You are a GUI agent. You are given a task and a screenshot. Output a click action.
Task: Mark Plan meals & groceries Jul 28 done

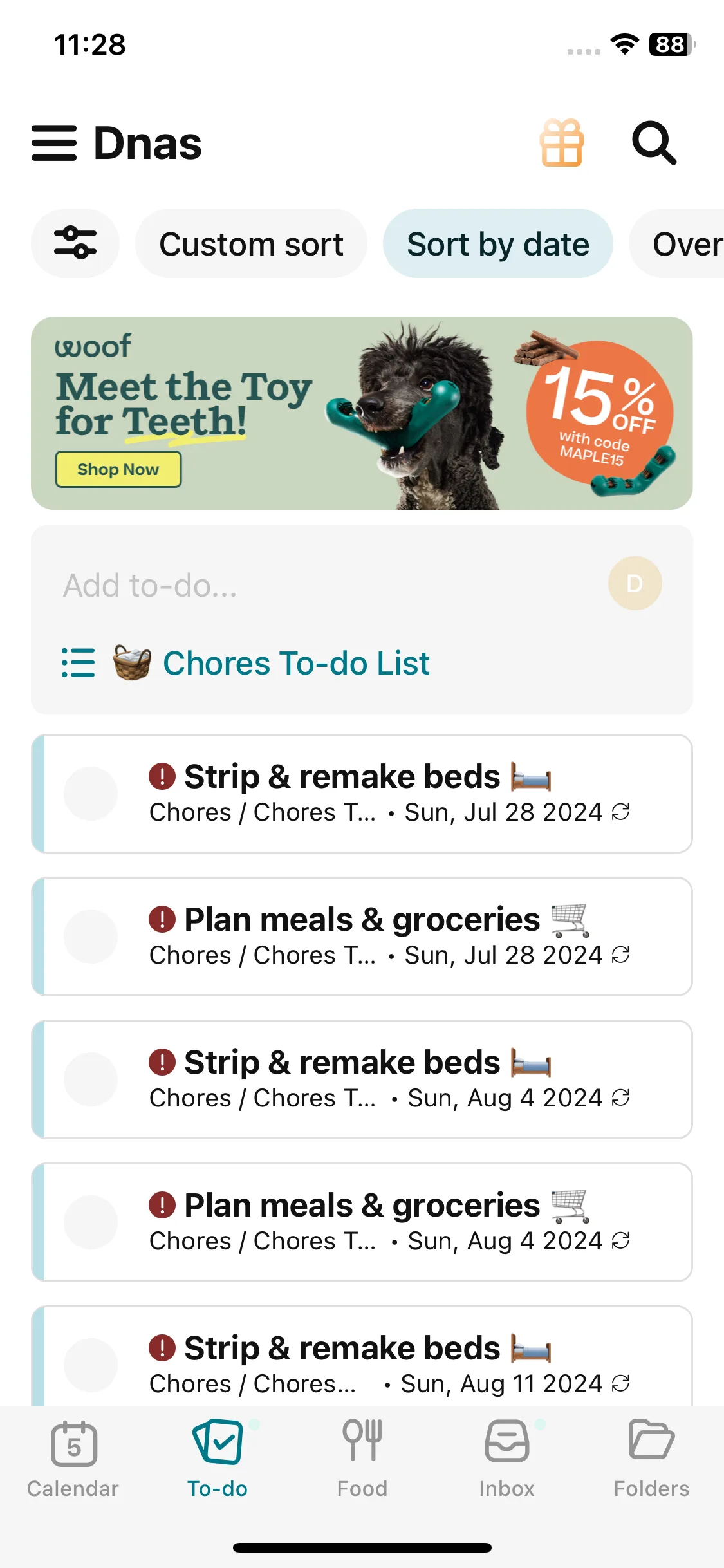[91, 937]
